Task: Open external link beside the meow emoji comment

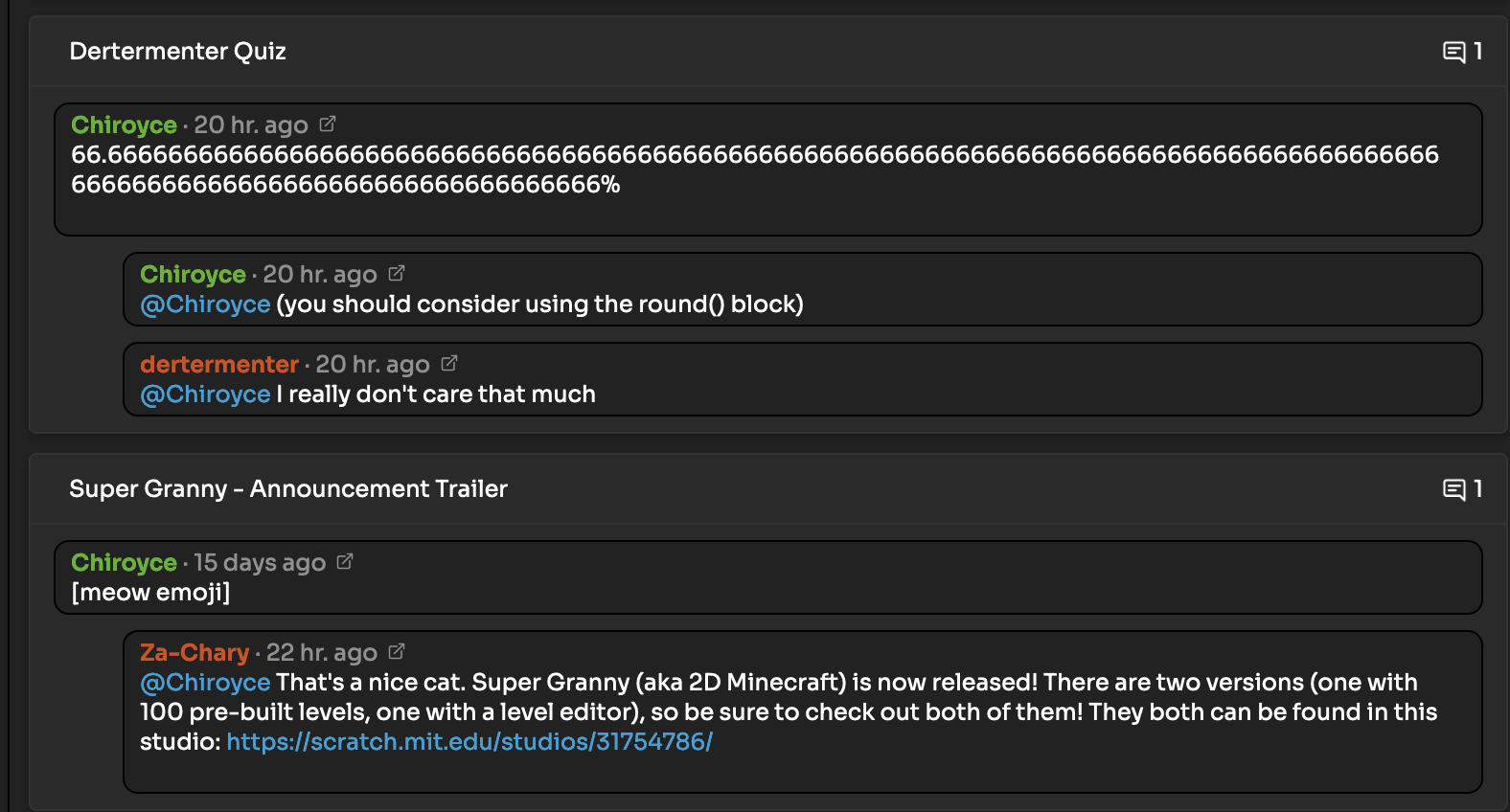Action: (345, 562)
